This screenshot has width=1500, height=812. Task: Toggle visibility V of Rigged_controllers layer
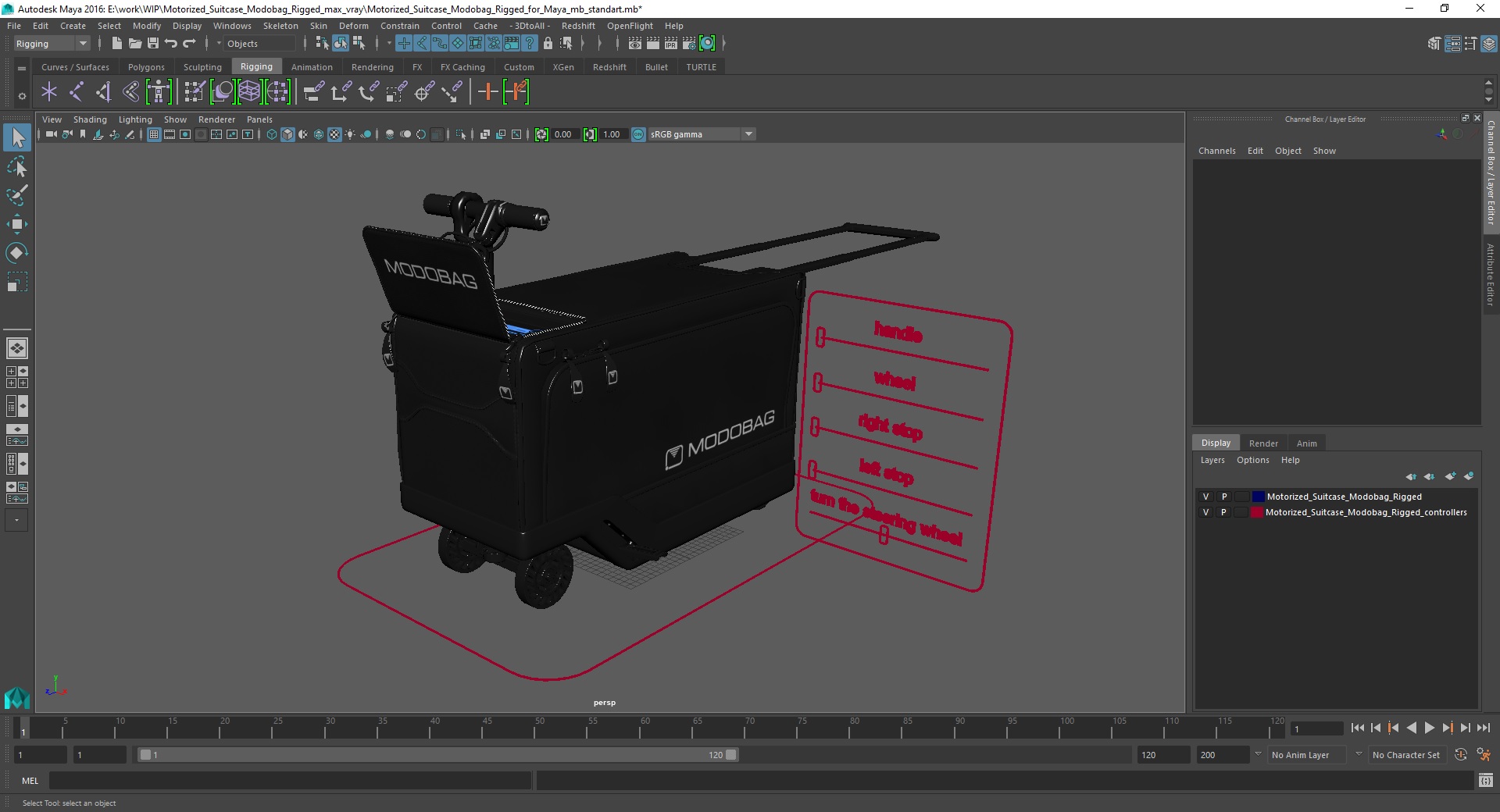tap(1205, 512)
